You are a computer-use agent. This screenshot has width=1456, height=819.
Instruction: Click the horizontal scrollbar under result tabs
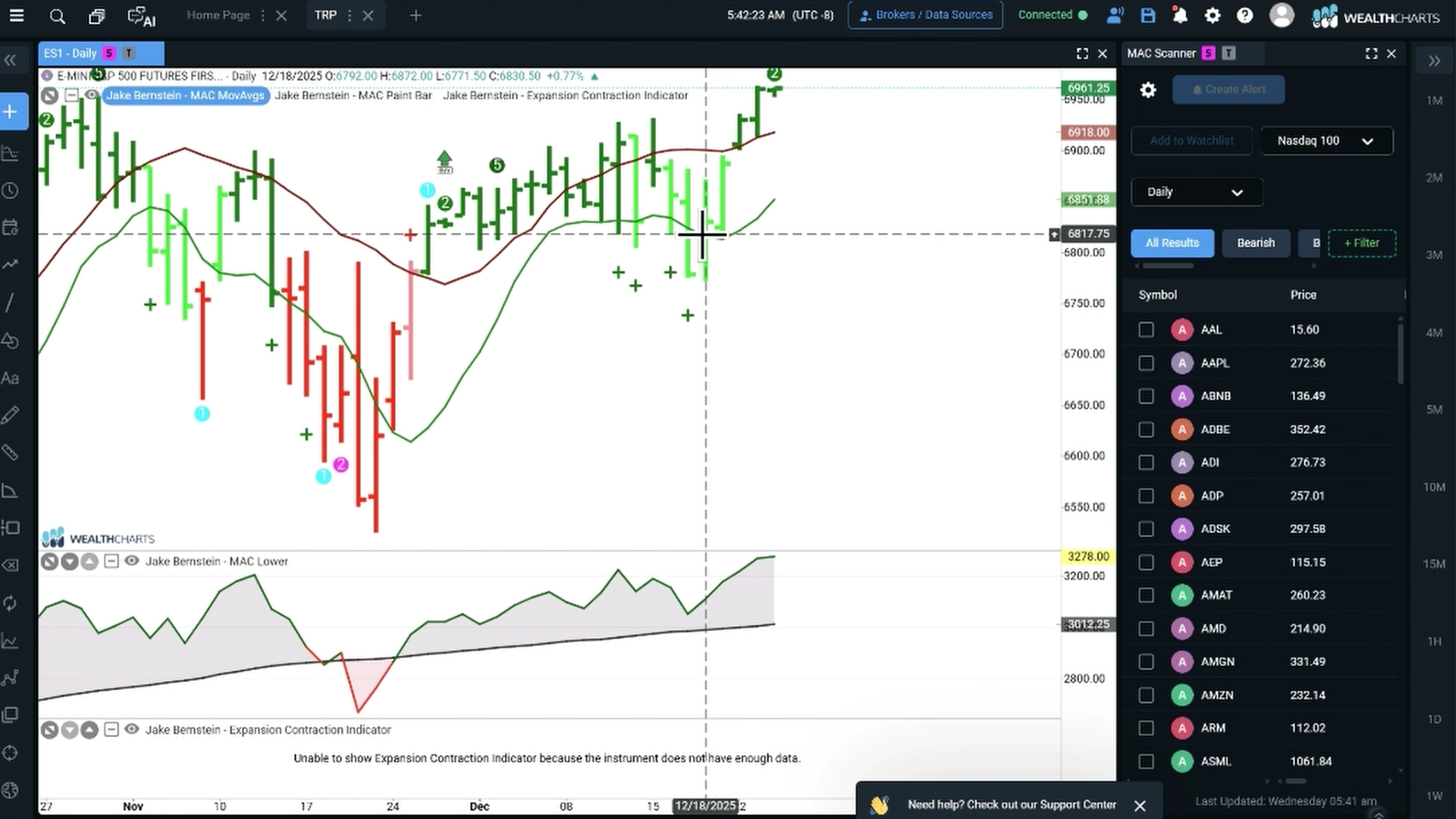click(x=1168, y=266)
